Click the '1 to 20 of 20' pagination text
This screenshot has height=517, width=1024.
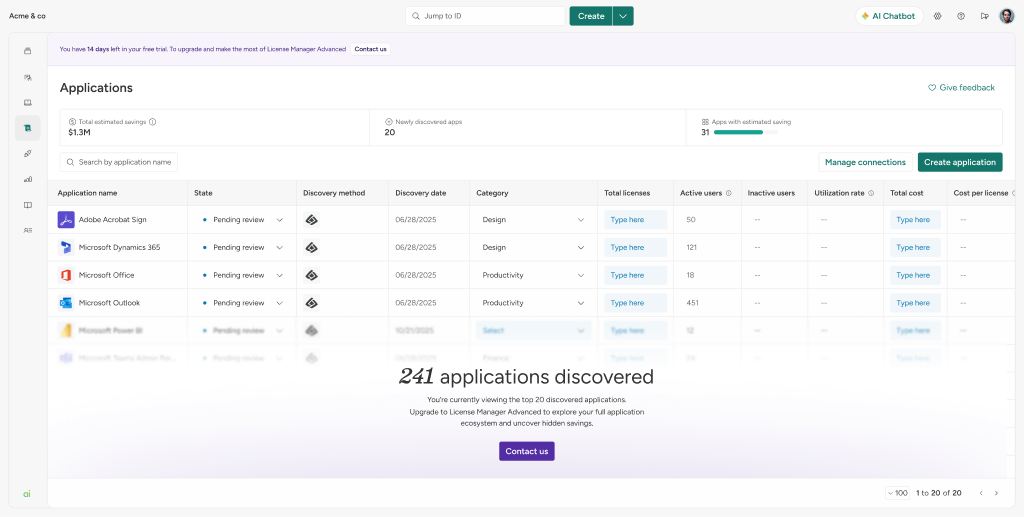[x=938, y=494]
